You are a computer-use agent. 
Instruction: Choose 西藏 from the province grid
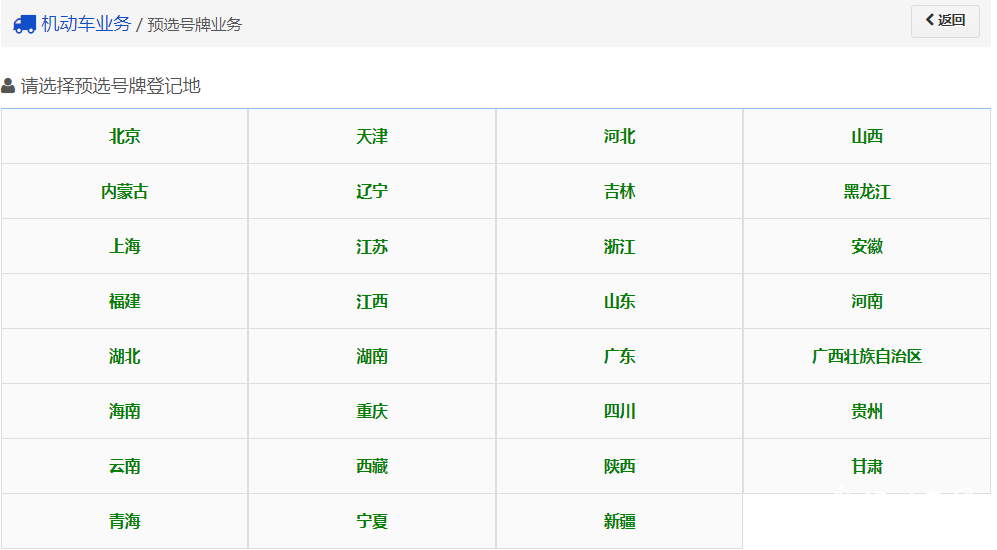[x=372, y=467]
